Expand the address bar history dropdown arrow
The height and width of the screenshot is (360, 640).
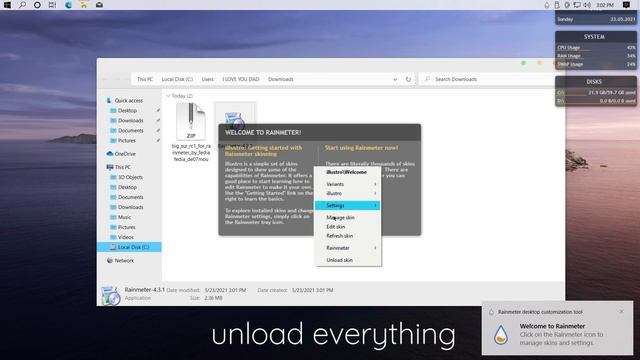tap(395, 79)
